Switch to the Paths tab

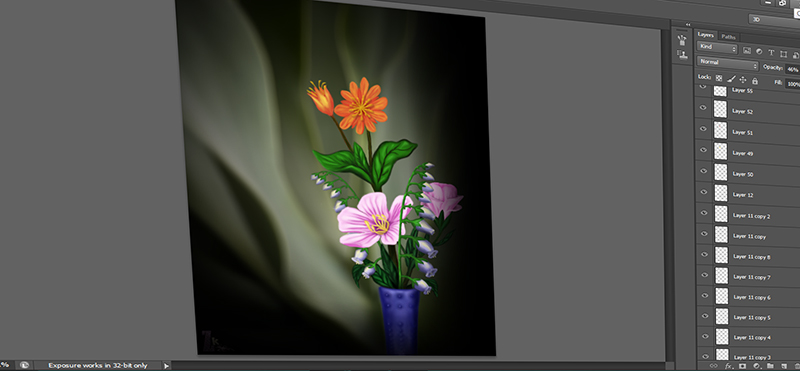tap(729, 37)
